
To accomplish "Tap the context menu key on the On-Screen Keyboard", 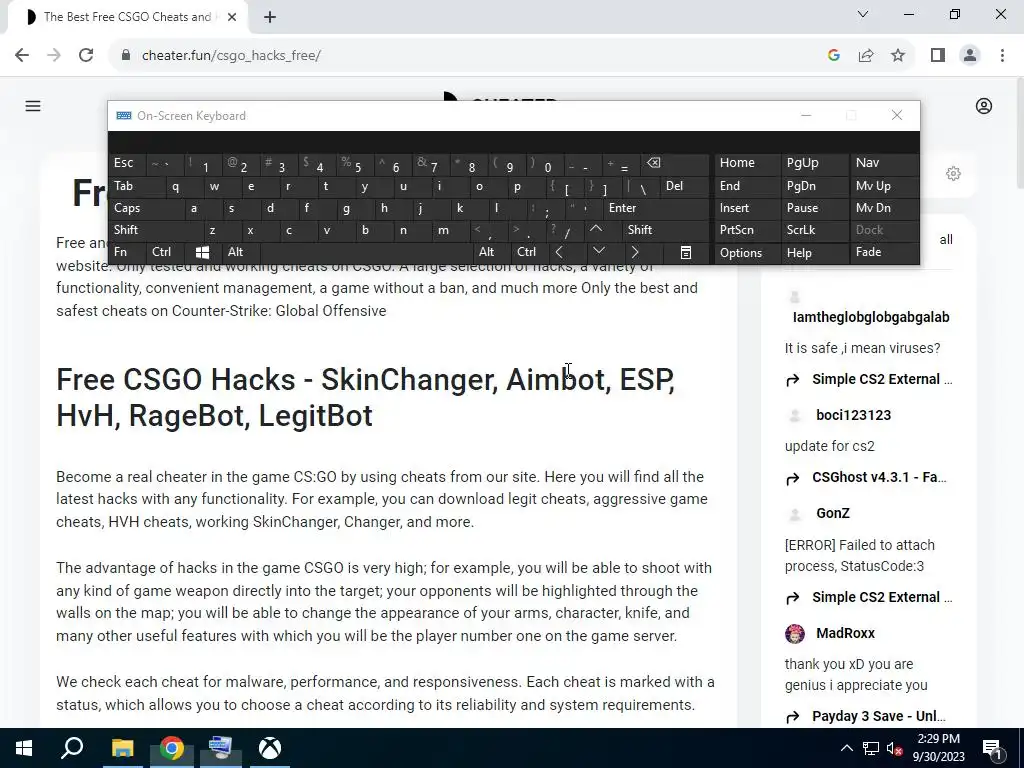I will 685,252.
